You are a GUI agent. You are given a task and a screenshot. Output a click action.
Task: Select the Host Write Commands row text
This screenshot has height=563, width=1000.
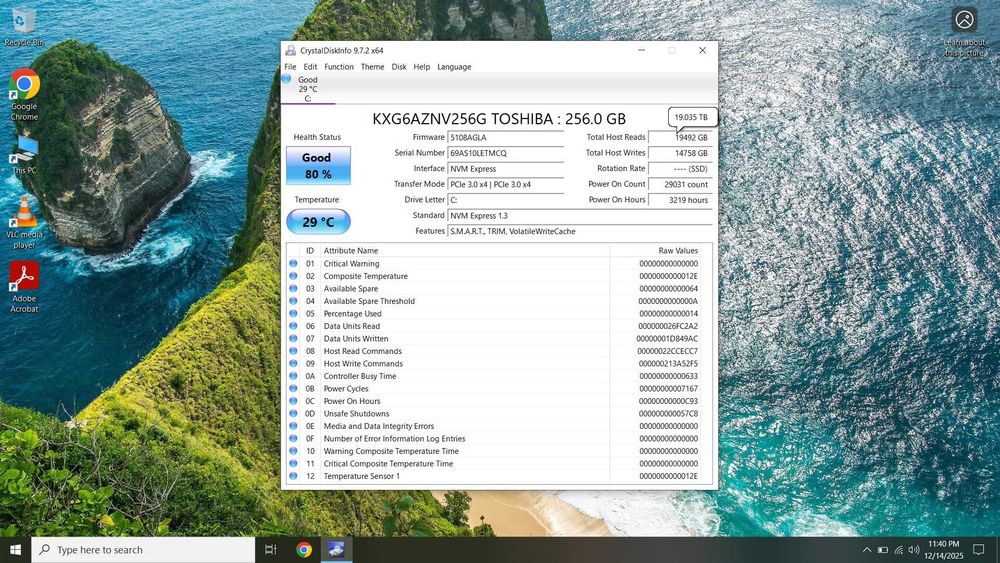click(x=363, y=363)
